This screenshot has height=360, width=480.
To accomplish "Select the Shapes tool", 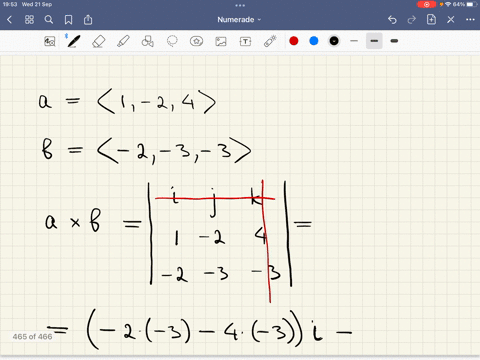I will coord(148,41).
